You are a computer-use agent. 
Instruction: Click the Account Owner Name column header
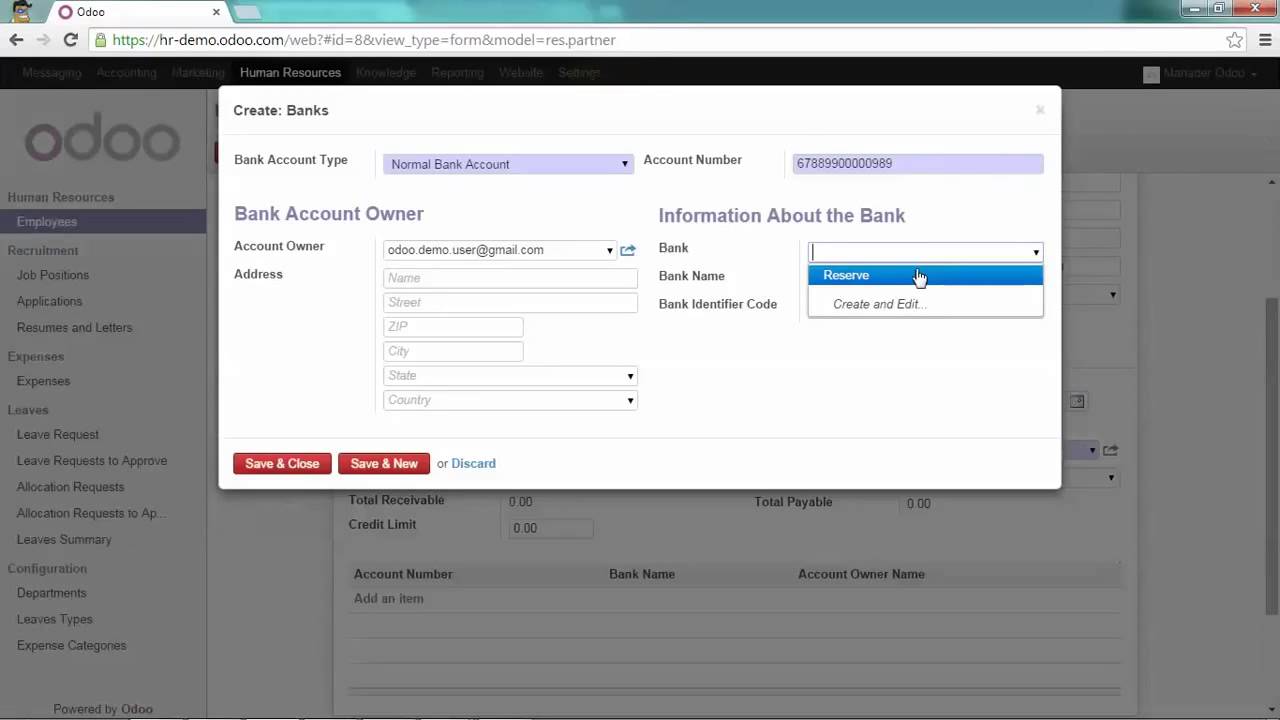click(x=861, y=574)
